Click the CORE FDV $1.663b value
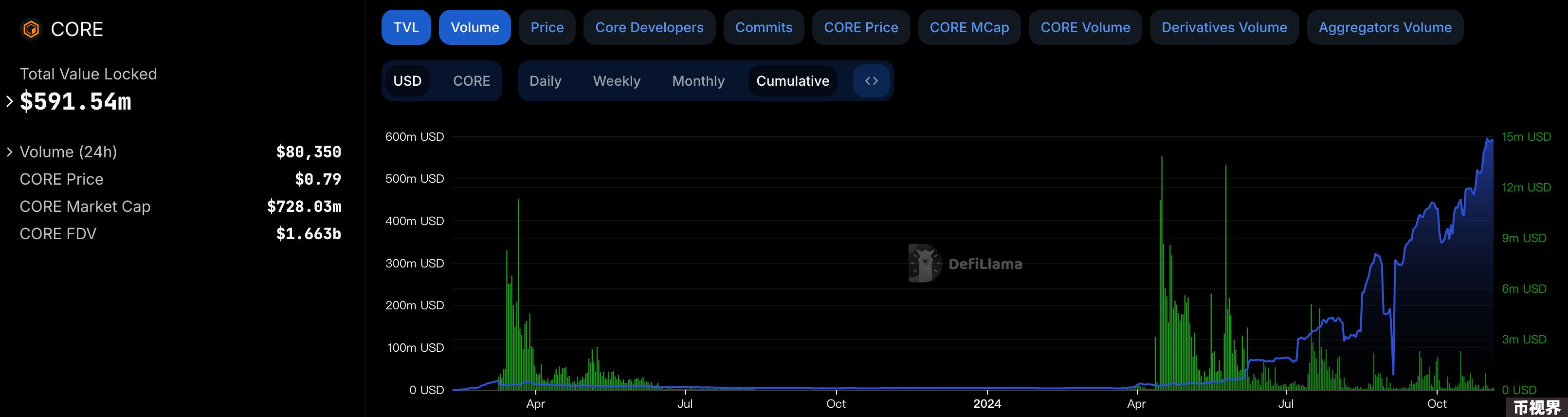Screen dimensions: 1568x417 [x=309, y=233]
